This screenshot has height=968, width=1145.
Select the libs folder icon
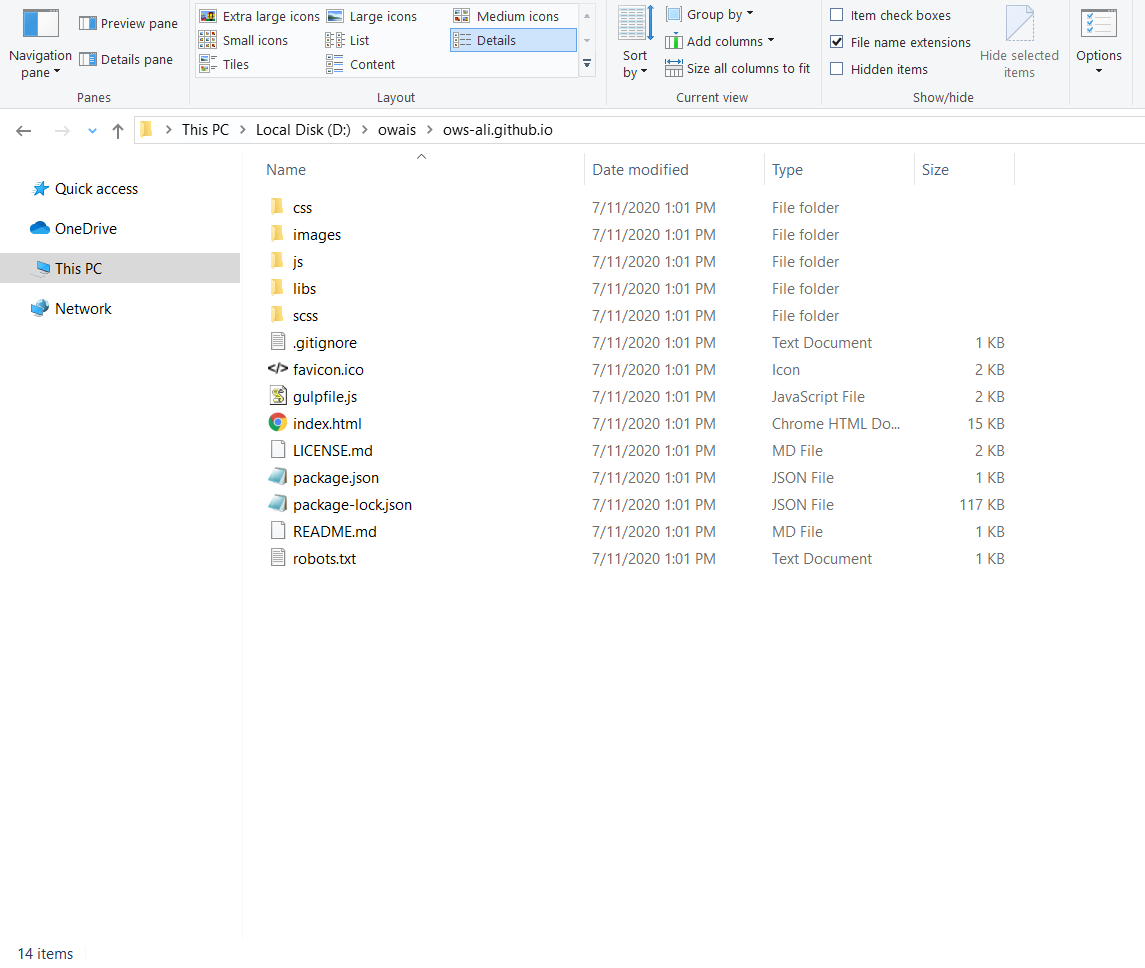(x=277, y=288)
